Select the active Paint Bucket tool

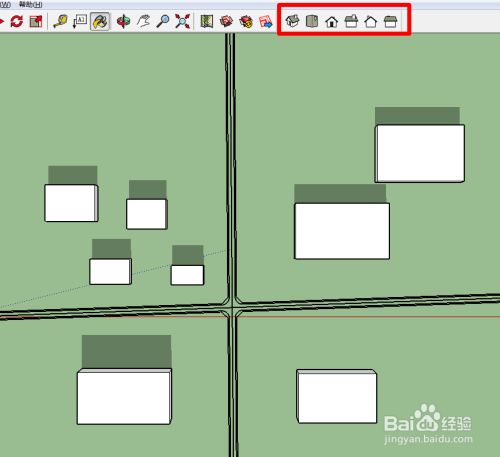click(100, 22)
